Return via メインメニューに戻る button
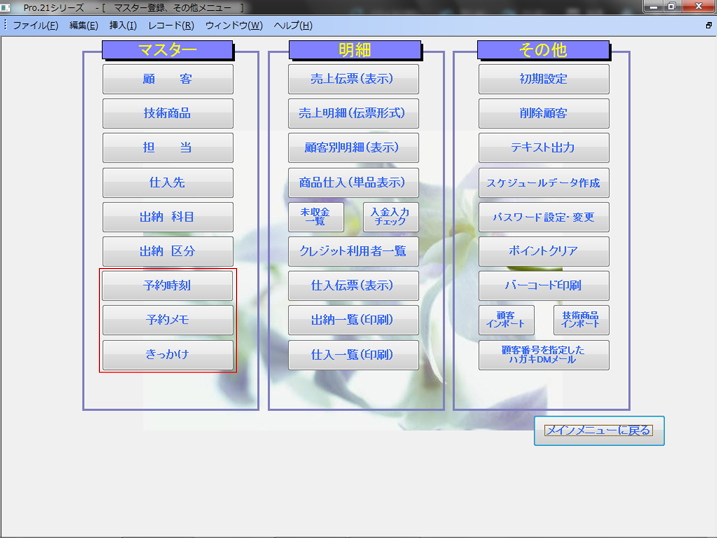The height and width of the screenshot is (538, 717). click(x=599, y=430)
